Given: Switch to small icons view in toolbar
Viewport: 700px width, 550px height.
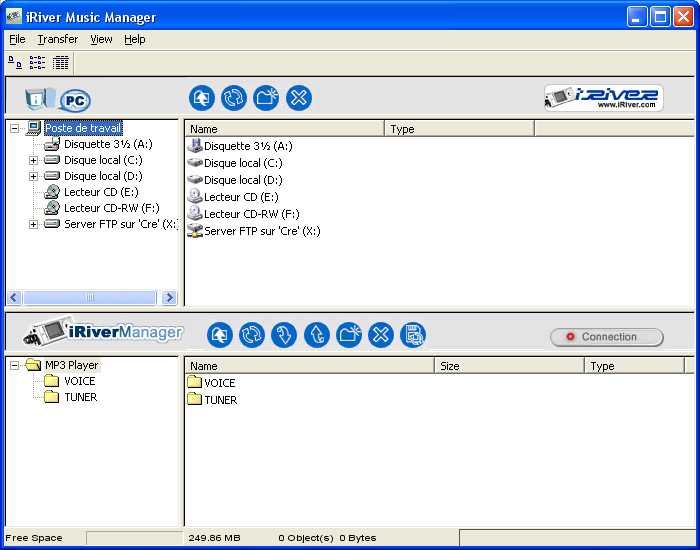Looking at the screenshot, I should [15, 63].
